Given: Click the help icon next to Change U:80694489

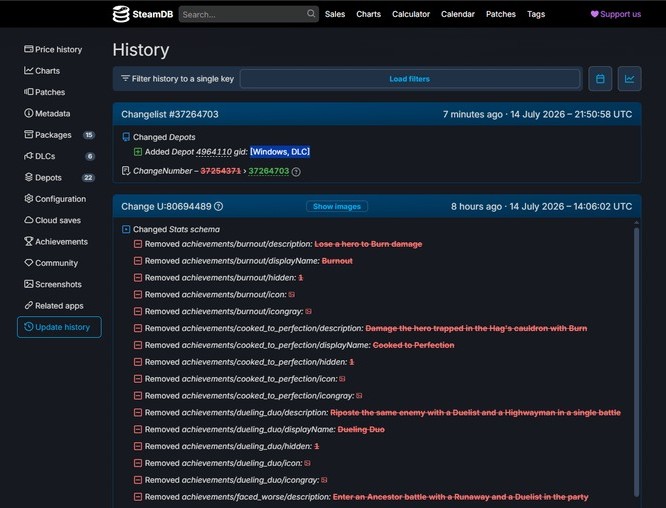Looking at the screenshot, I should [218, 206].
